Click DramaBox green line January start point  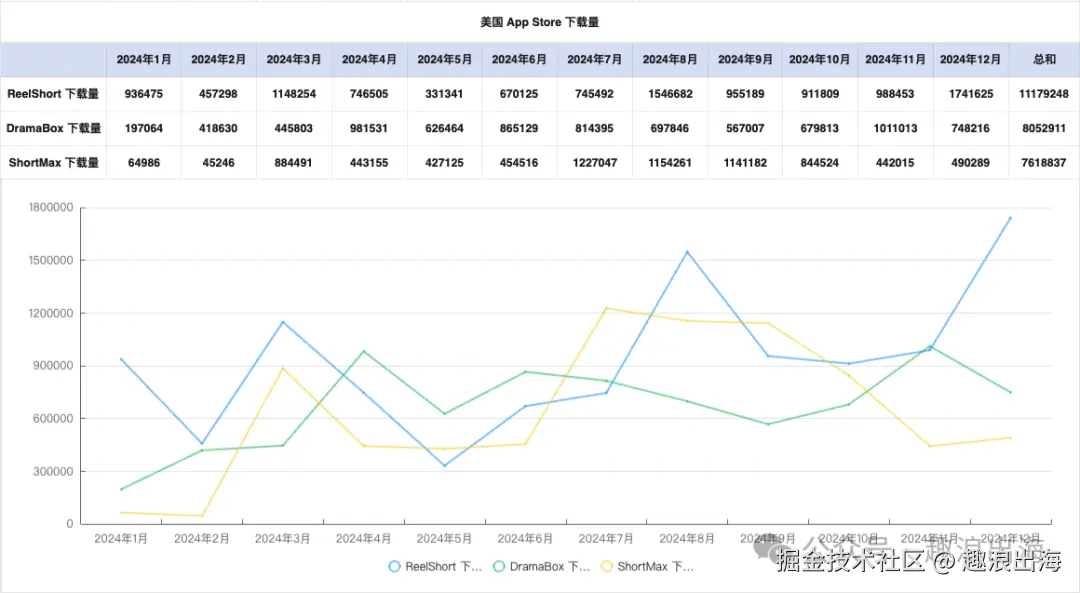(x=121, y=489)
